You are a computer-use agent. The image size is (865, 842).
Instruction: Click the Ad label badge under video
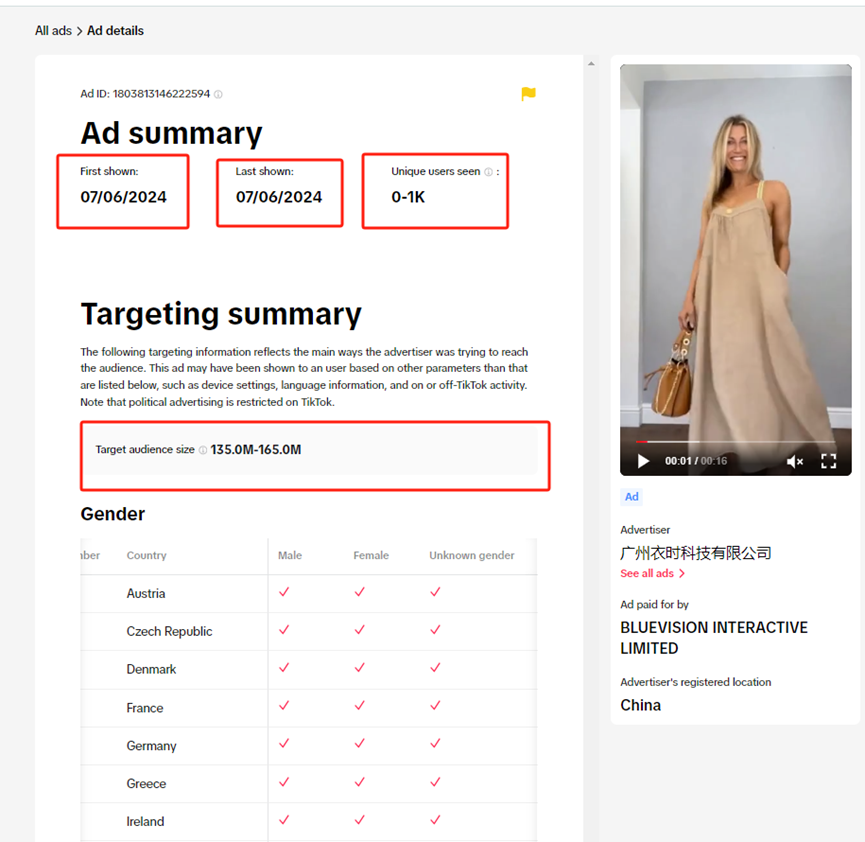[x=631, y=497]
